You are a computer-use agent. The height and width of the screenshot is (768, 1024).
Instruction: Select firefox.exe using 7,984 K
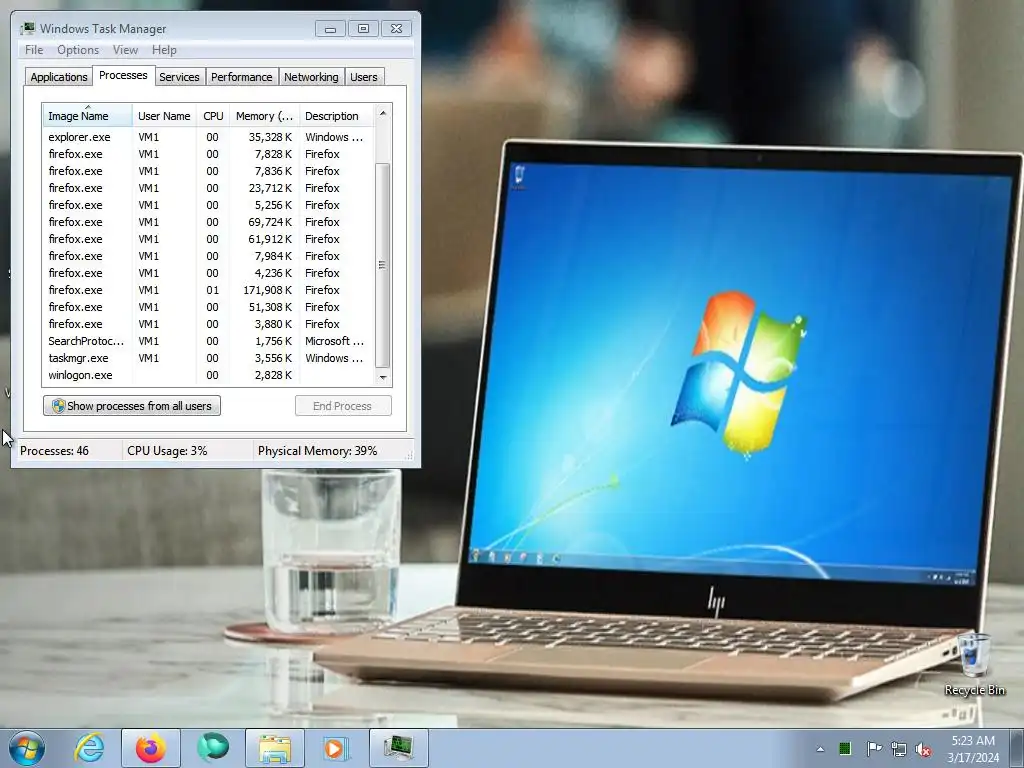[208, 256]
